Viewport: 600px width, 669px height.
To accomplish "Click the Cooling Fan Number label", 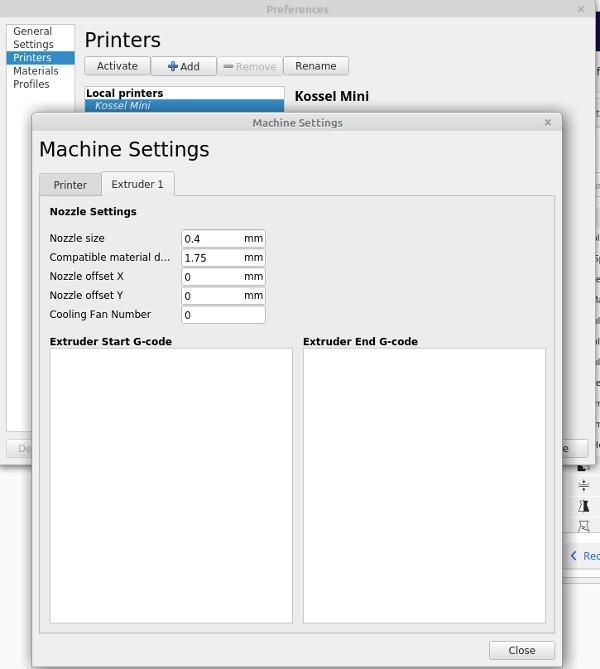I will click(100, 314).
